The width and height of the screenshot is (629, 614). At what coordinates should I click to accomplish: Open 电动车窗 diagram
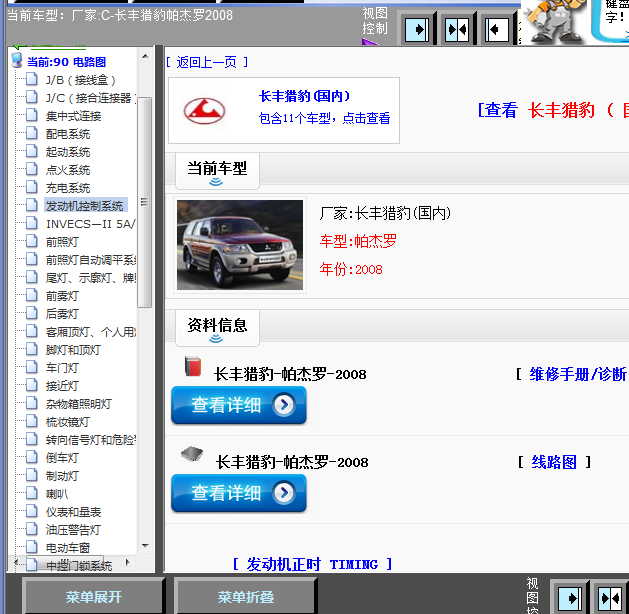tap(67, 548)
